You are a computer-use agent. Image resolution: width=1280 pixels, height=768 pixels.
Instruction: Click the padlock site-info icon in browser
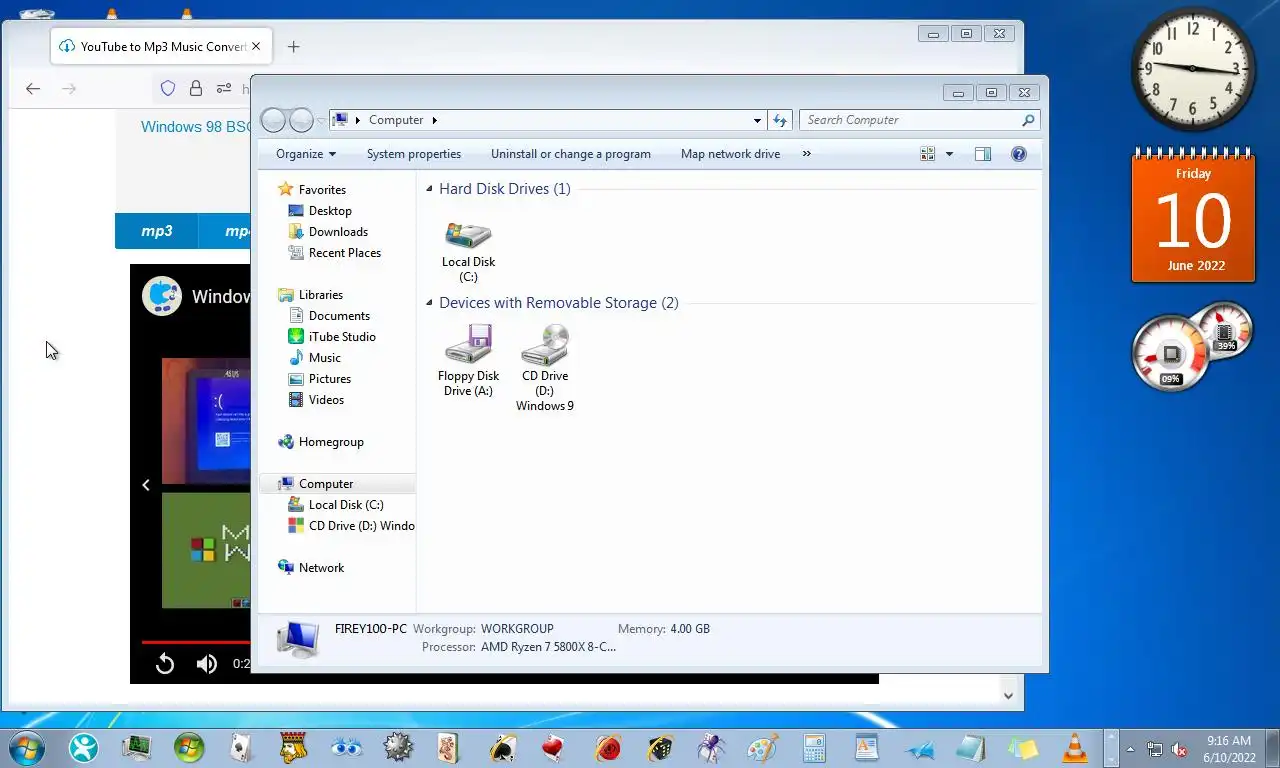click(196, 88)
